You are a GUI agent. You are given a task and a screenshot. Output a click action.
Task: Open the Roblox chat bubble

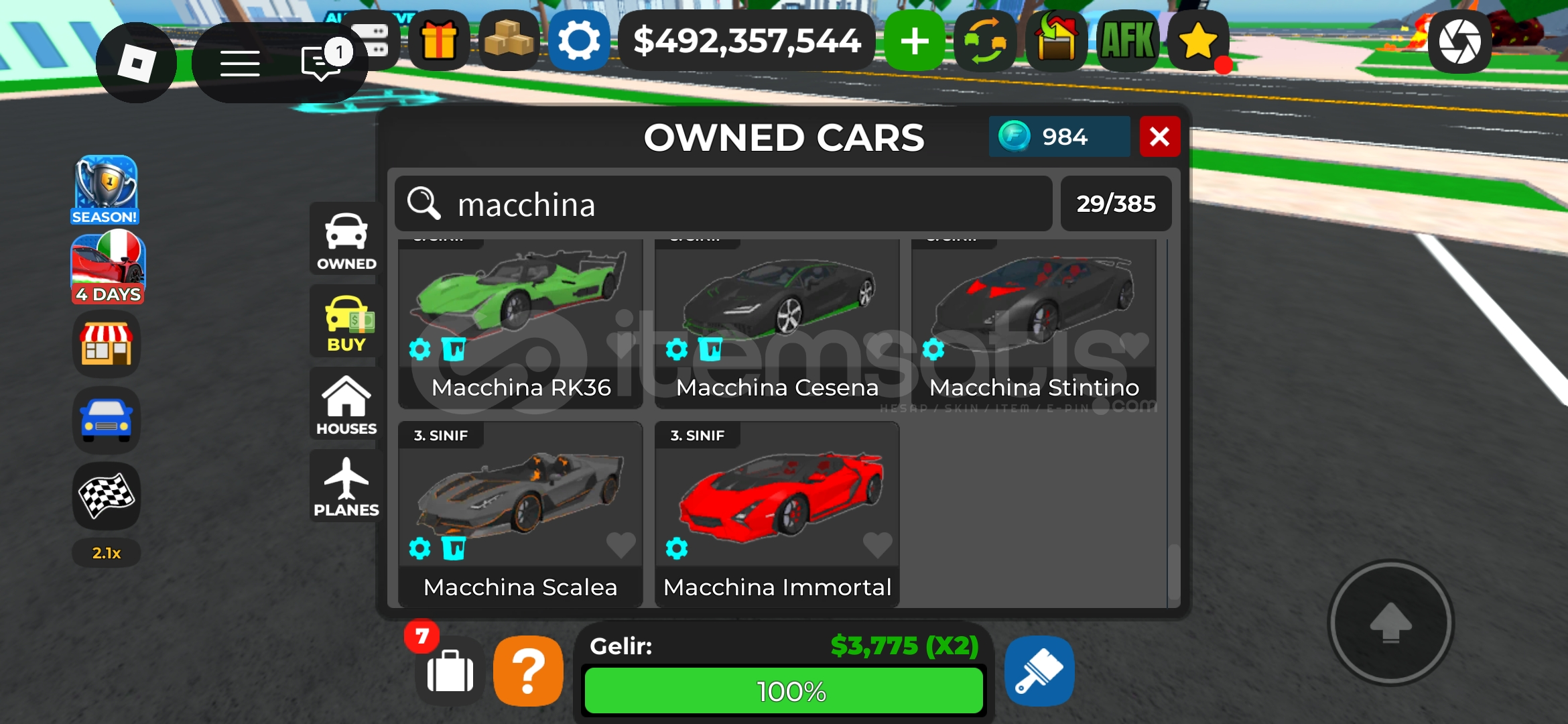tap(321, 64)
